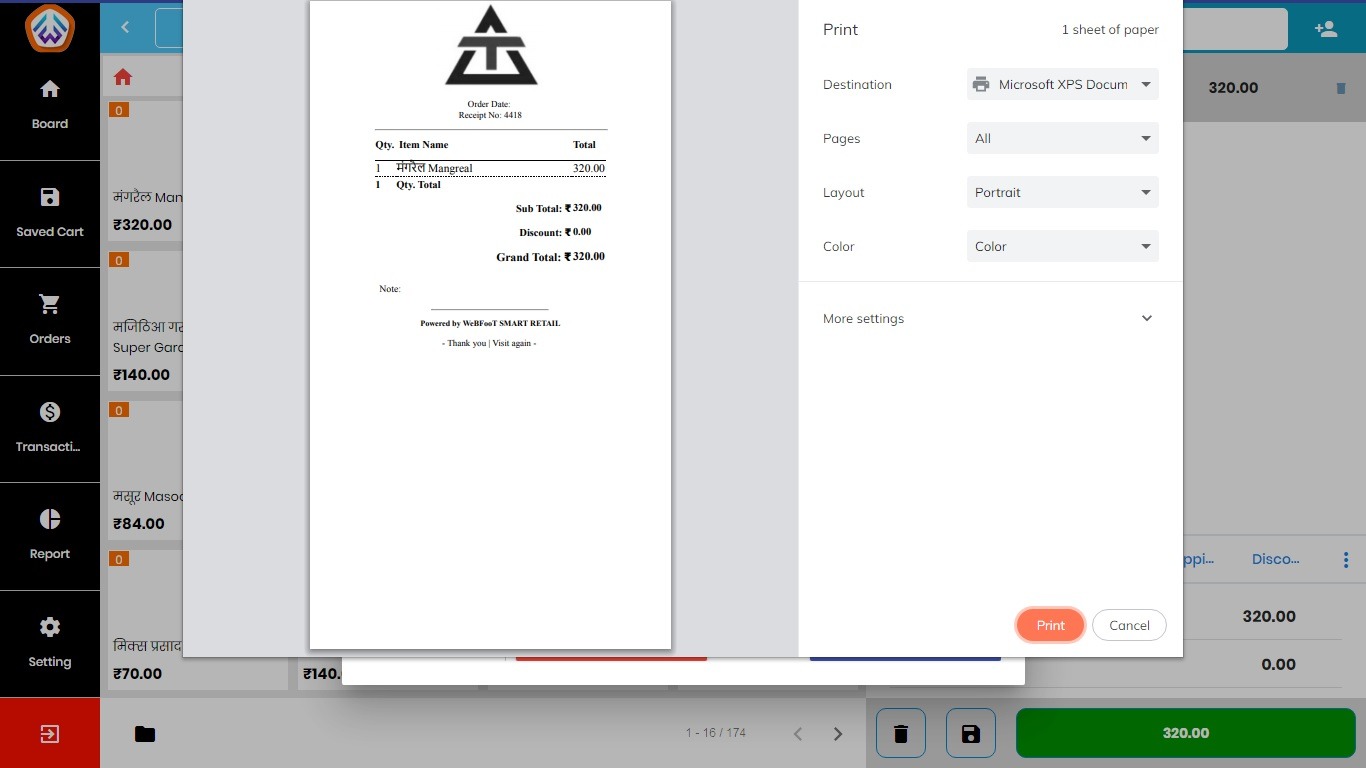The width and height of the screenshot is (1366, 768).
Task: Open the Board menu in sidebar
Action: point(49,105)
